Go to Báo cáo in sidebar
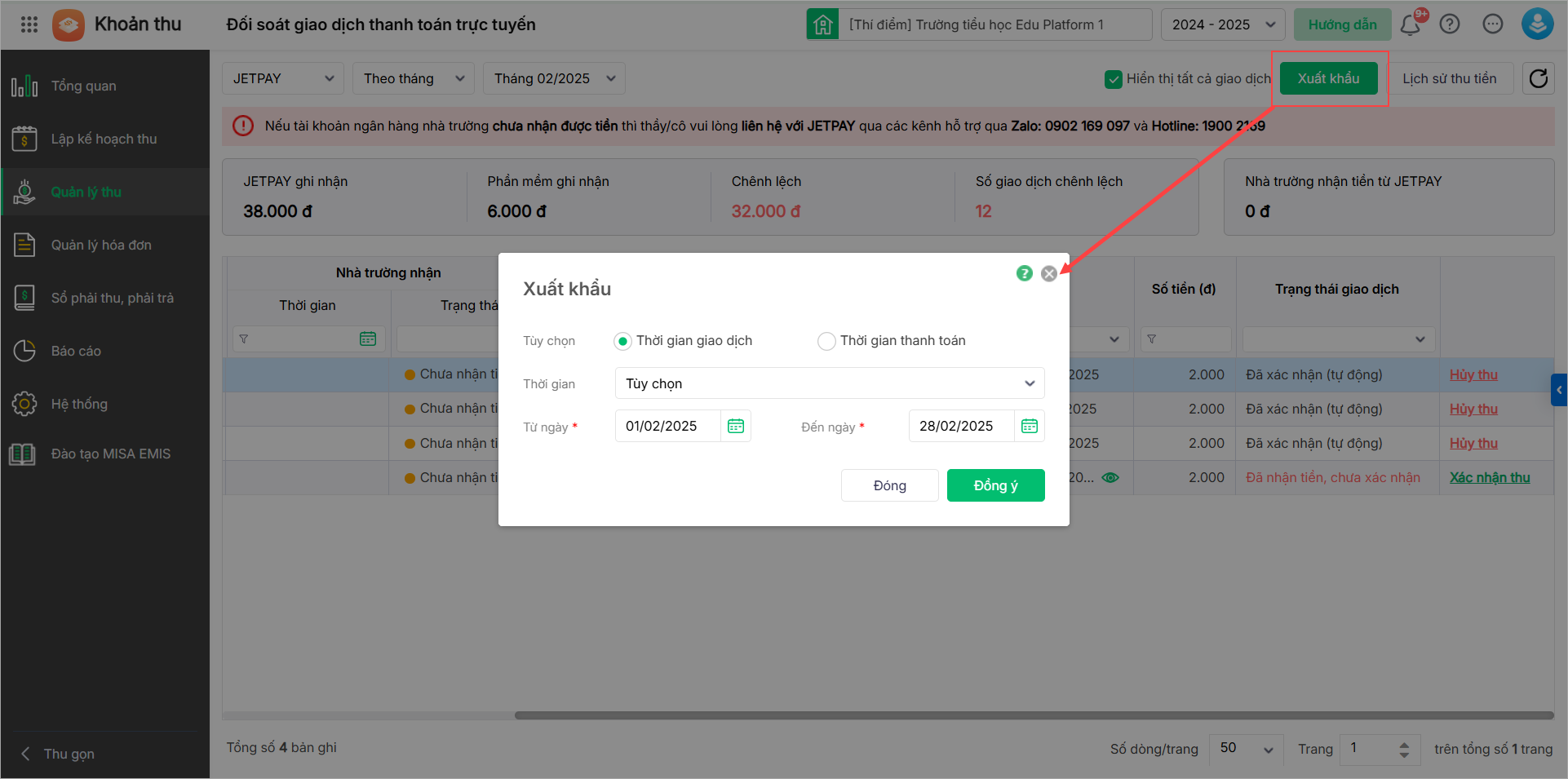Image resolution: width=1568 pixels, height=779 pixels. coord(76,351)
